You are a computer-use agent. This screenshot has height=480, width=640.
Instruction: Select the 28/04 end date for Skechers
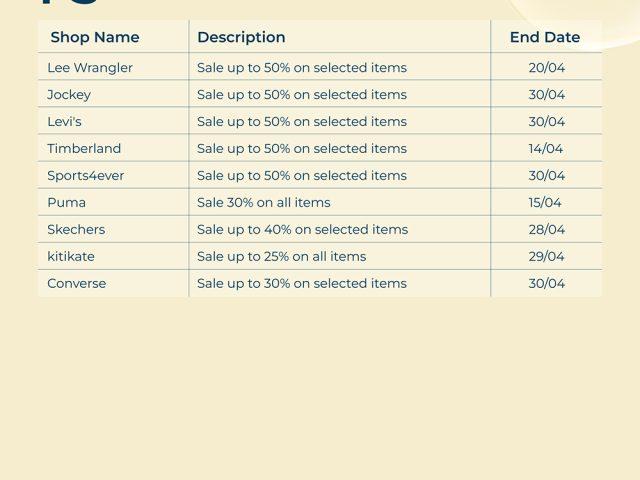(546, 230)
